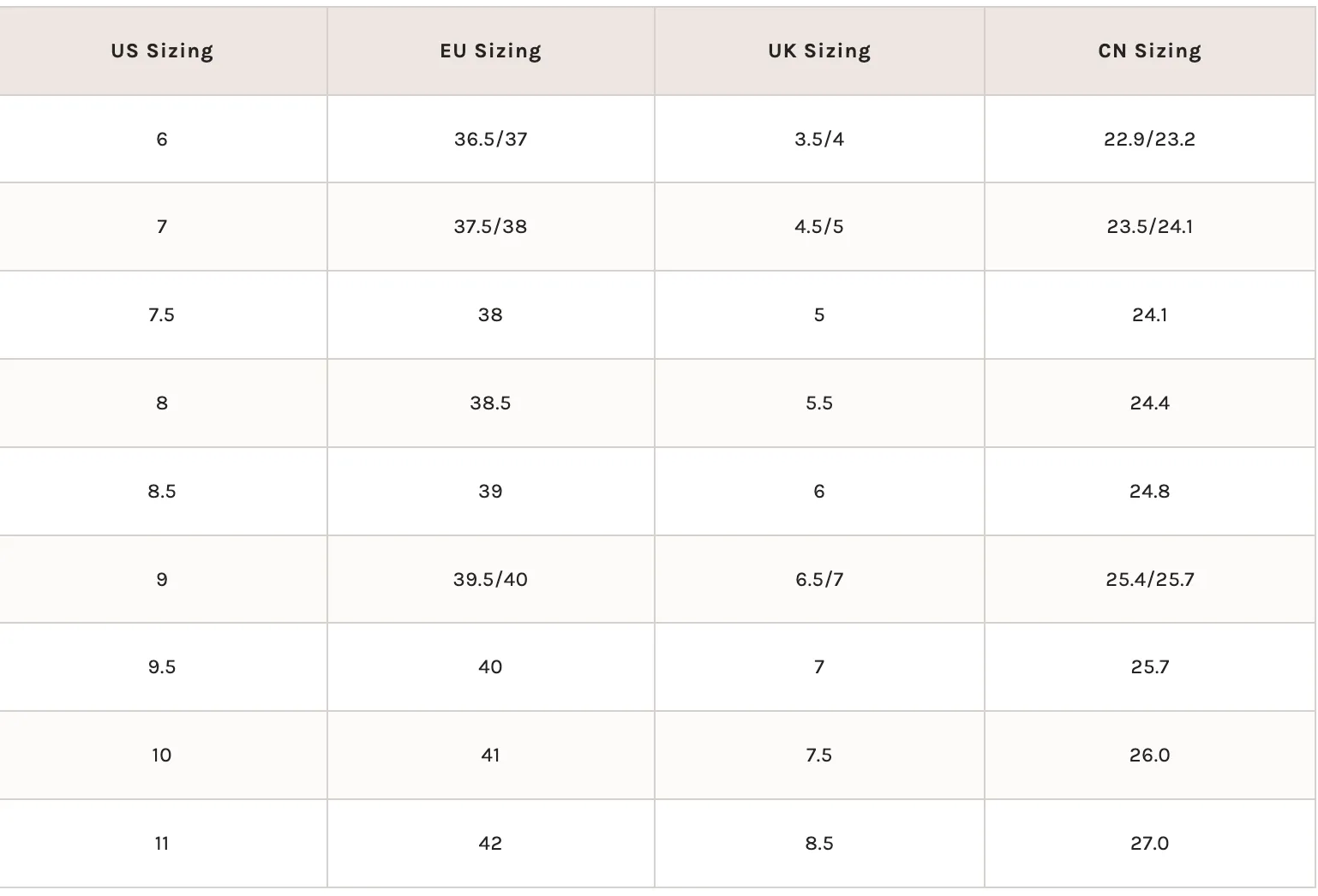Click the CN 23.5/24.1 cell
1318x896 pixels.
tap(1150, 227)
